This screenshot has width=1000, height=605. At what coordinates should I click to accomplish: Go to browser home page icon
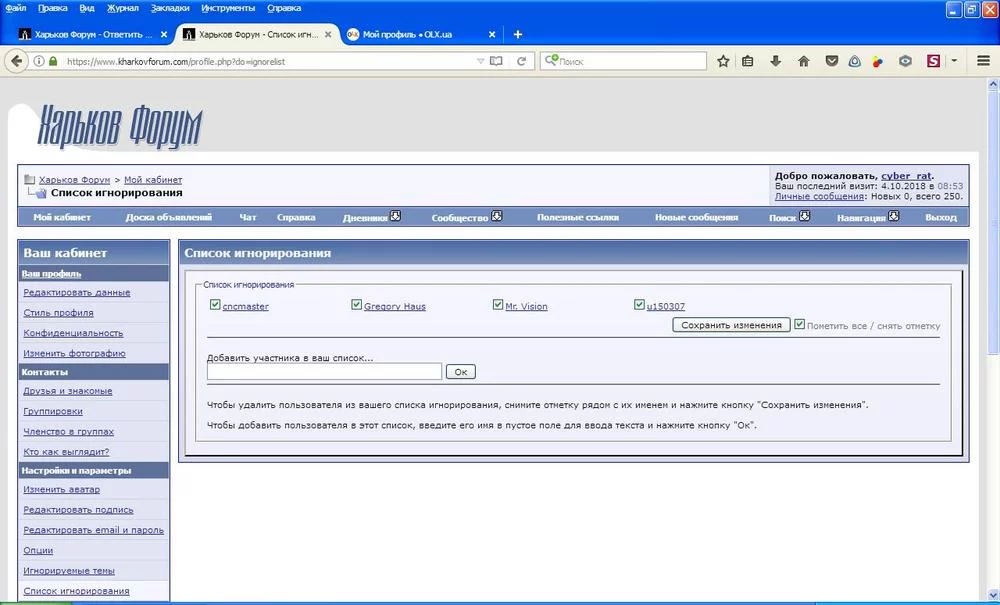[x=803, y=61]
